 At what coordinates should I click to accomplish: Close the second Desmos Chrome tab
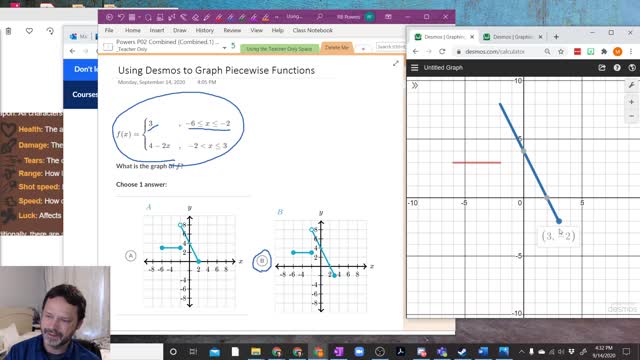[x=540, y=37]
